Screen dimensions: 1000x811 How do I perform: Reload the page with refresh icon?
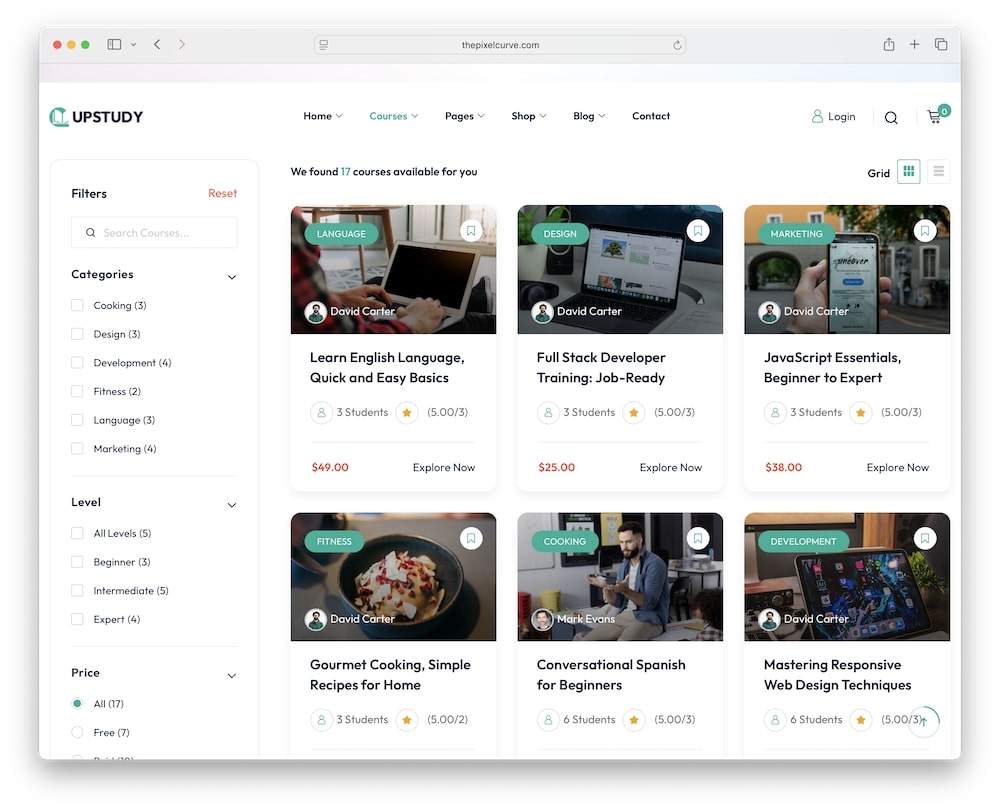(677, 45)
